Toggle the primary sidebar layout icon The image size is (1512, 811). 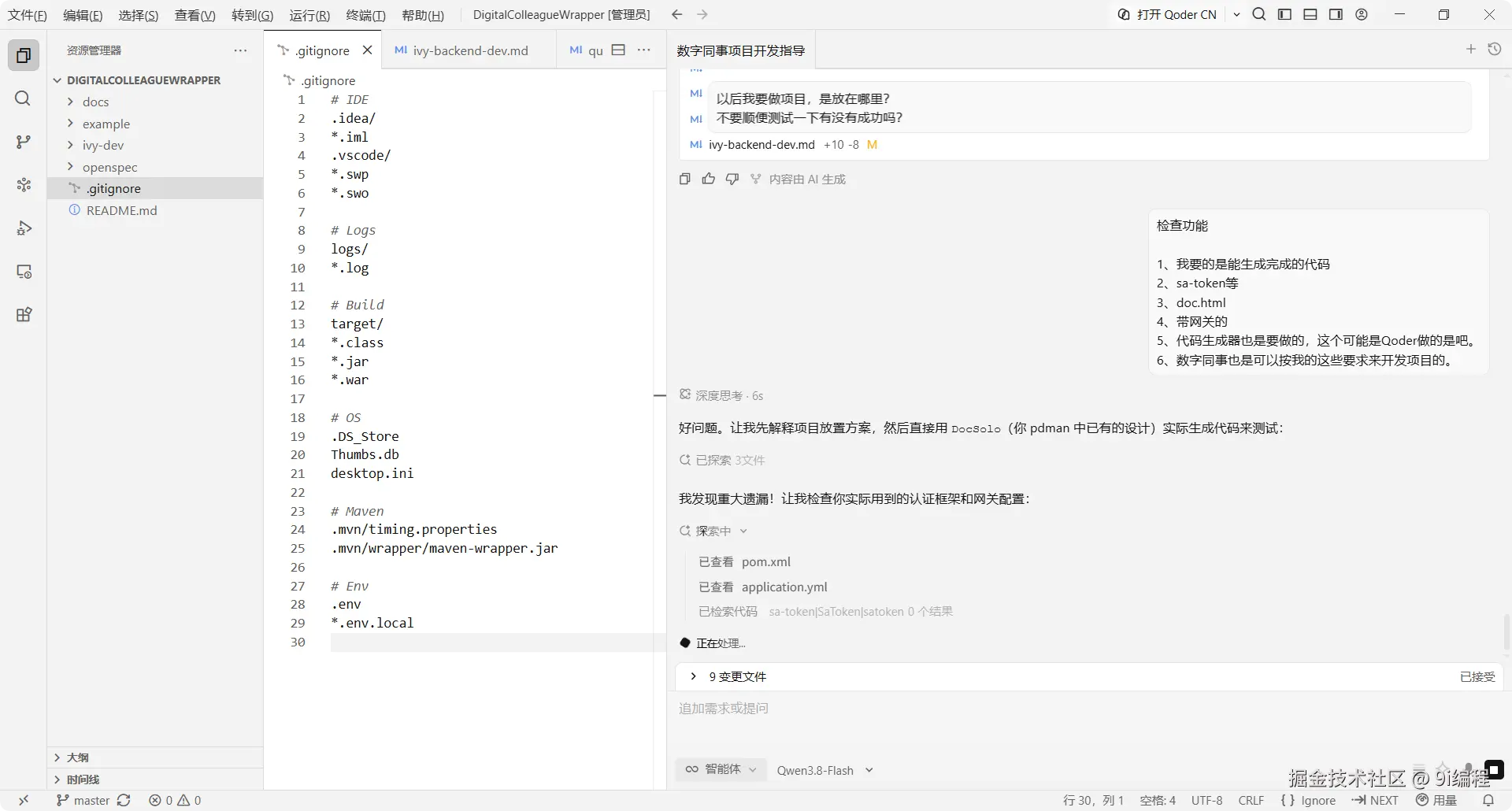coord(1284,14)
